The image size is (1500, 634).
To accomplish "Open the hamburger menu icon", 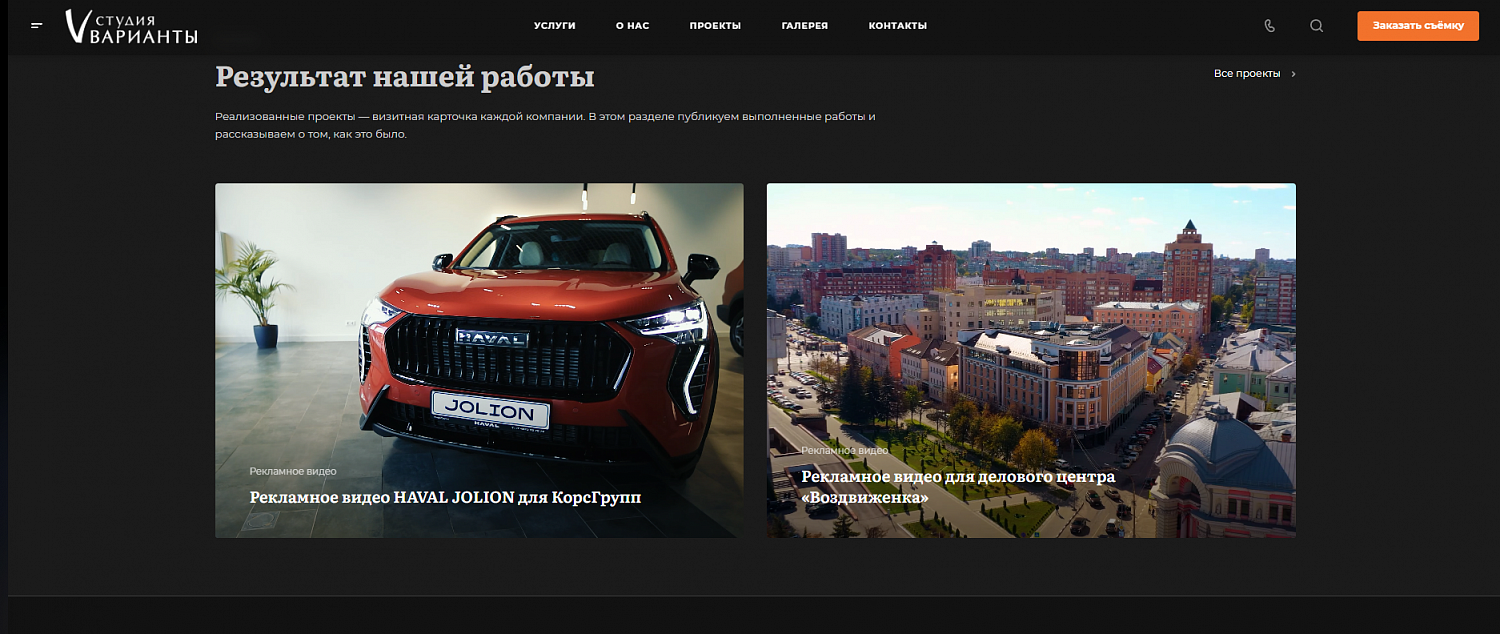I will tap(37, 26).
